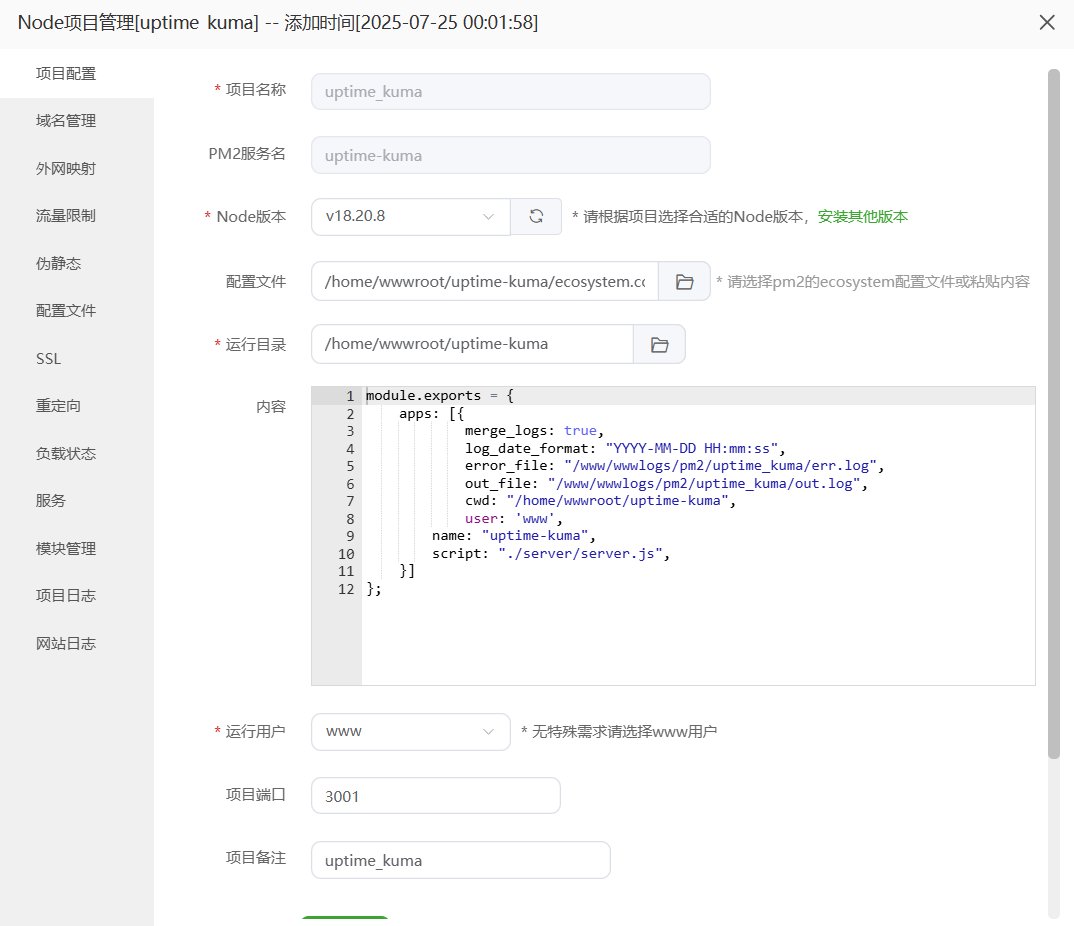
Task: Click the name: "uptime-kuma" line
Action: 514,536
